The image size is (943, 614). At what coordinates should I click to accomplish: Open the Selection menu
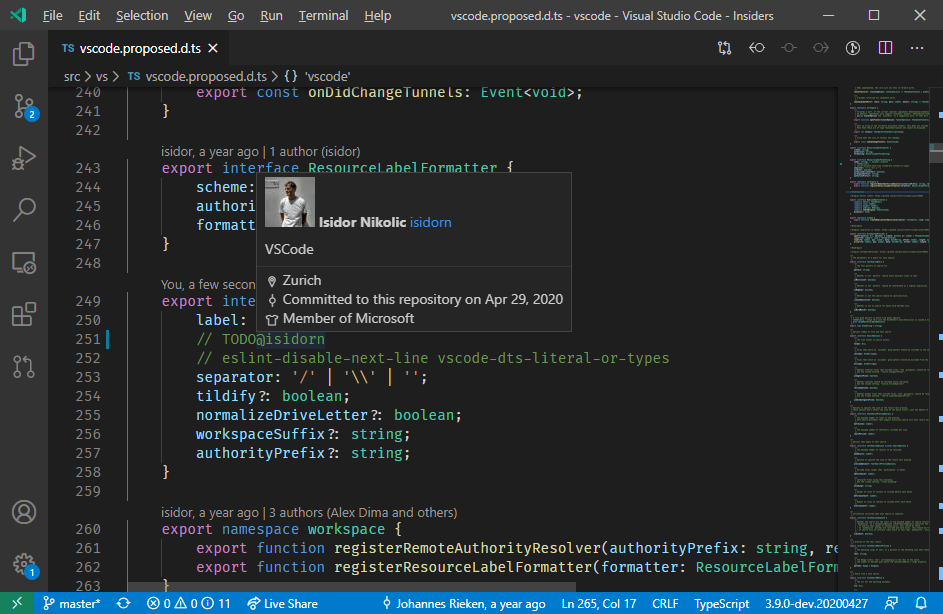pos(142,16)
